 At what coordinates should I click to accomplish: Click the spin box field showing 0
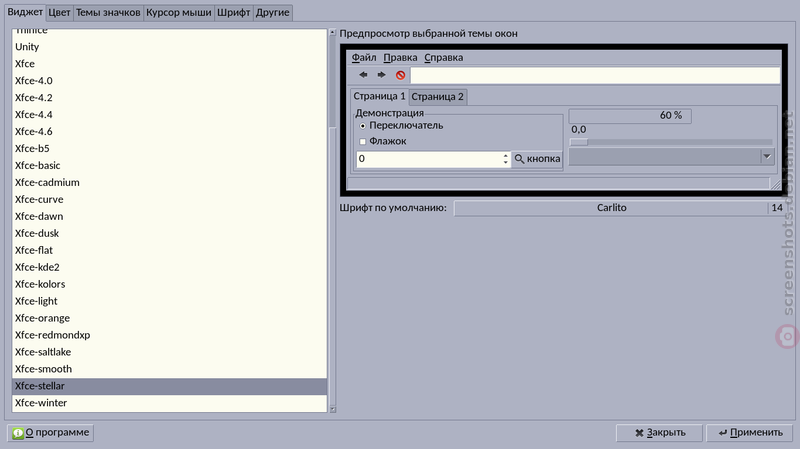429,159
